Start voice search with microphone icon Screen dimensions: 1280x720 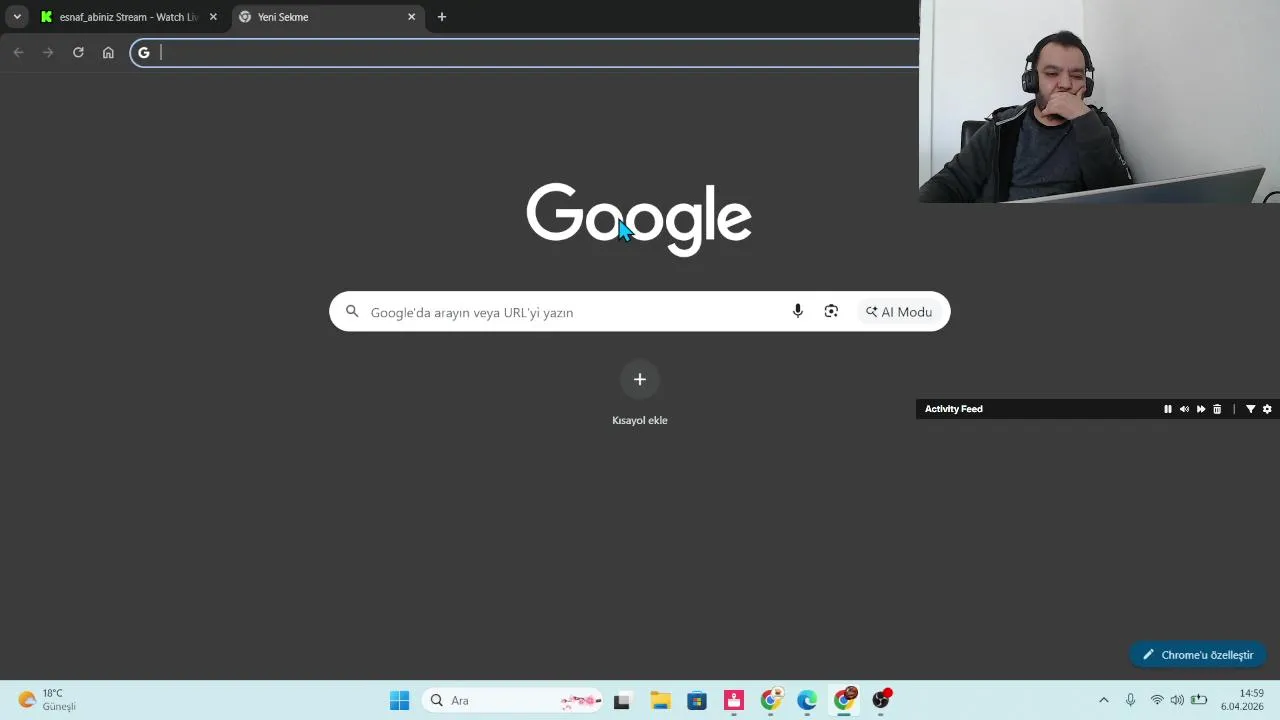click(798, 312)
